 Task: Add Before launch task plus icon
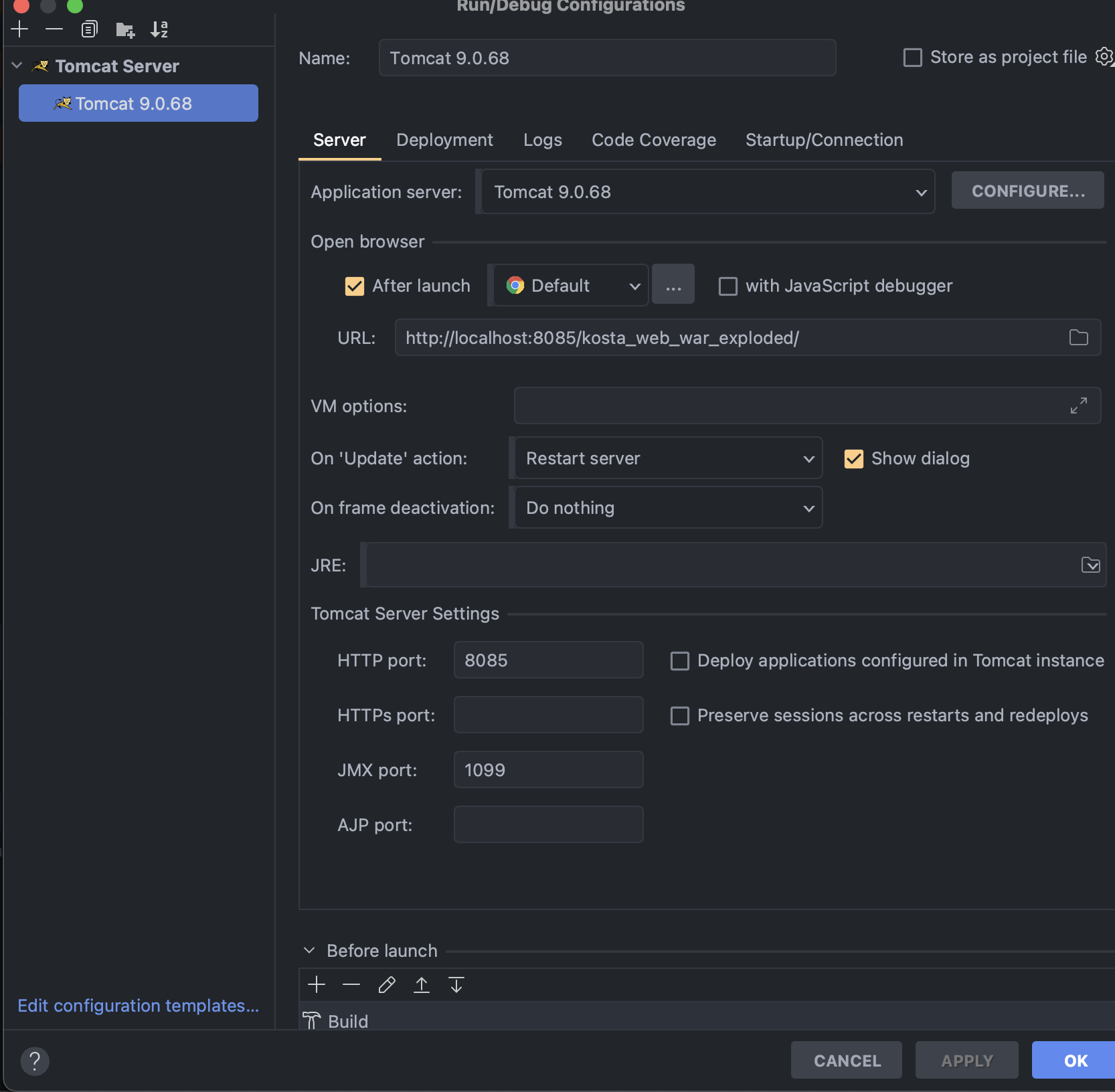pyautogui.click(x=317, y=984)
